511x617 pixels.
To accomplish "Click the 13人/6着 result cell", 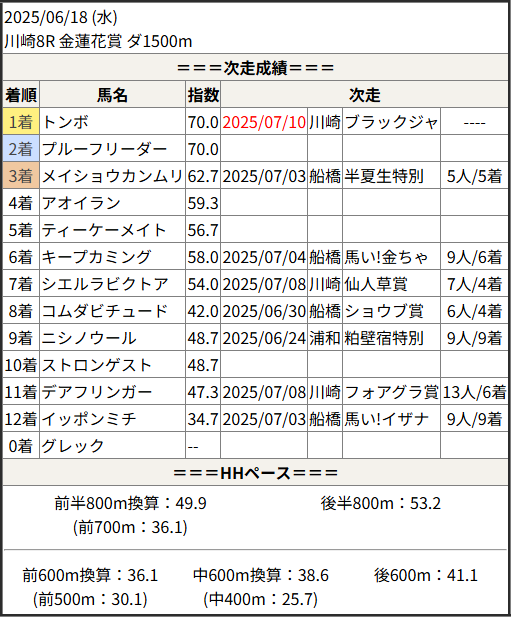I will point(474,392).
